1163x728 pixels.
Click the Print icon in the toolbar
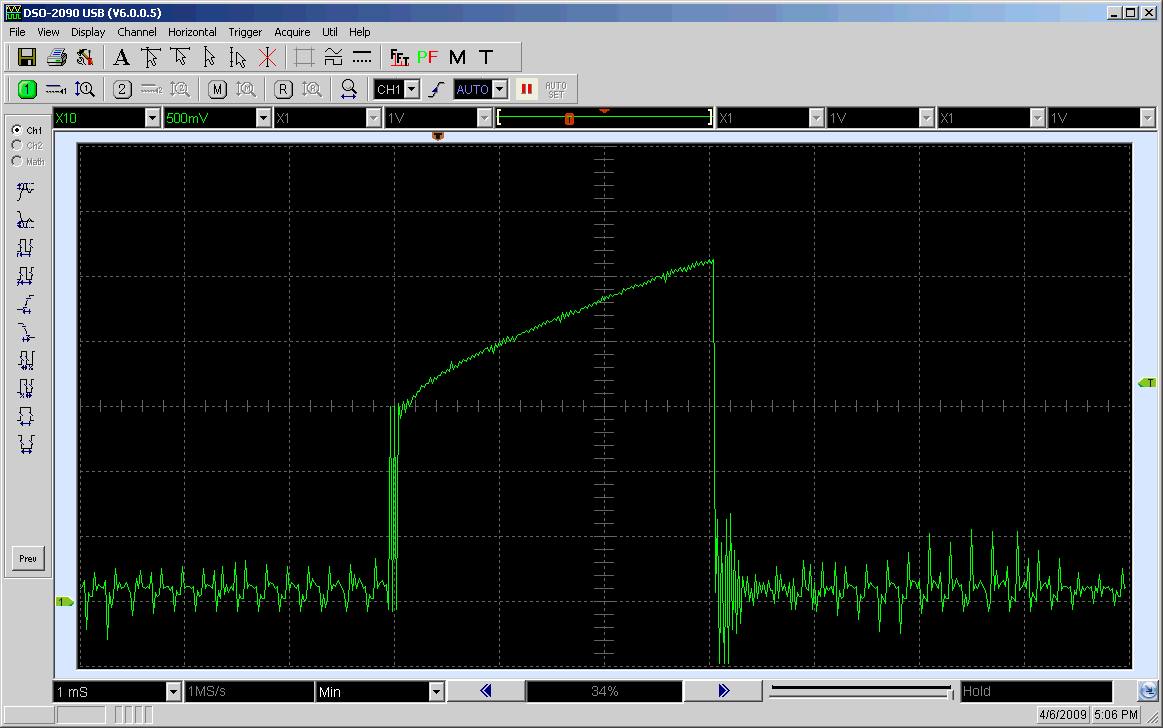[x=57, y=57]
